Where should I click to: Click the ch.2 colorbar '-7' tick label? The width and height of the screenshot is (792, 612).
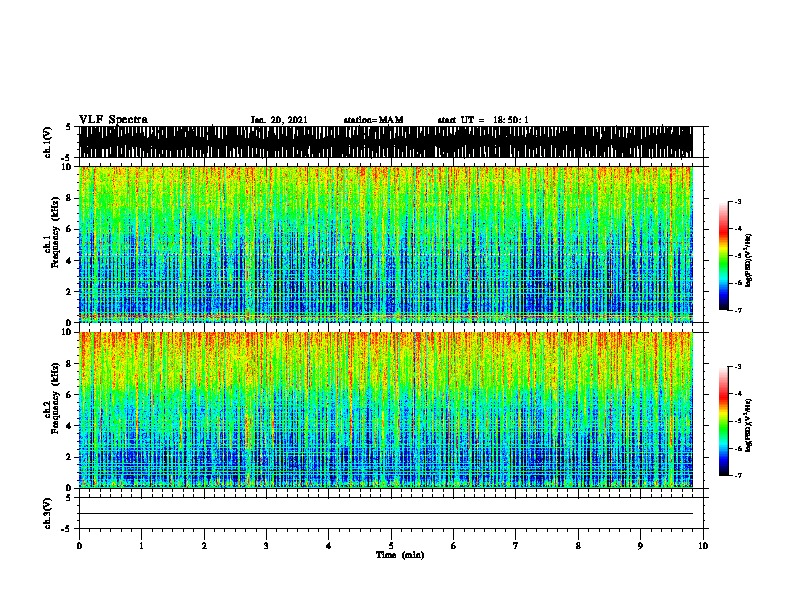pos(738,475)
